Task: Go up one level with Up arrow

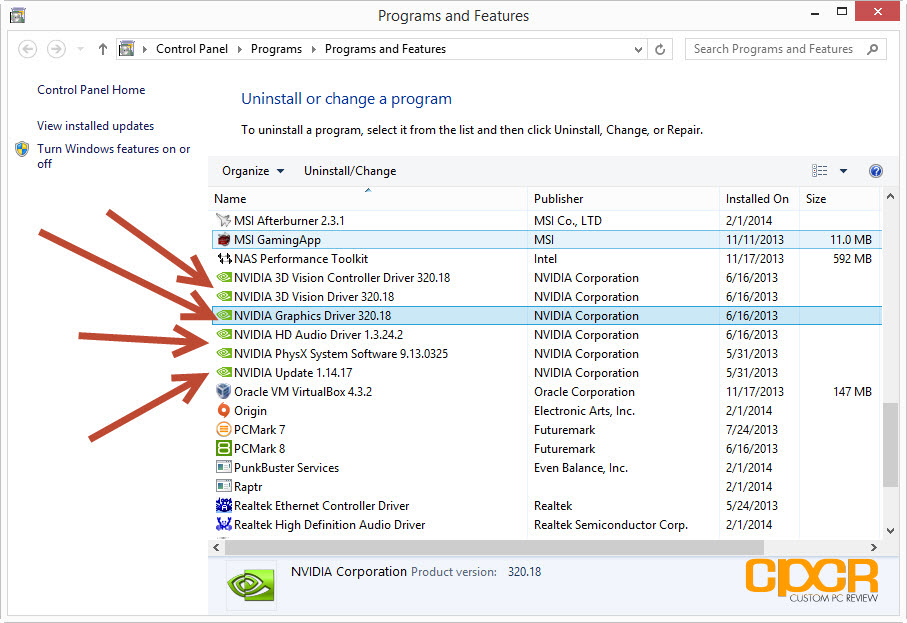Action: 102,49
